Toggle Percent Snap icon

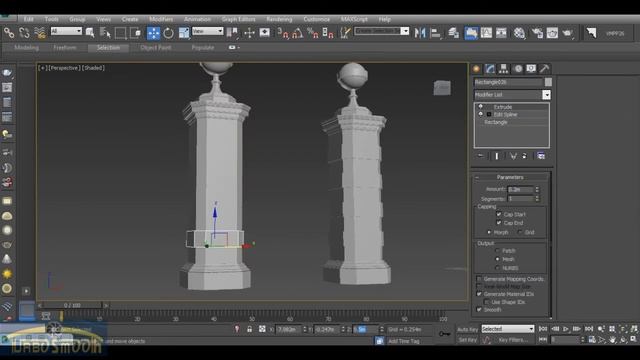point(313,33)
